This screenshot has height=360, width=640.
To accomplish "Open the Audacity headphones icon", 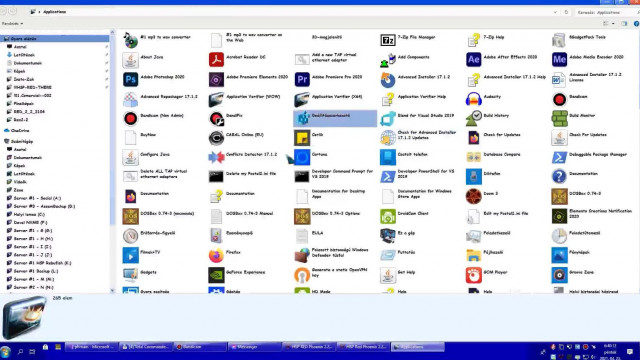I will 473,99.
